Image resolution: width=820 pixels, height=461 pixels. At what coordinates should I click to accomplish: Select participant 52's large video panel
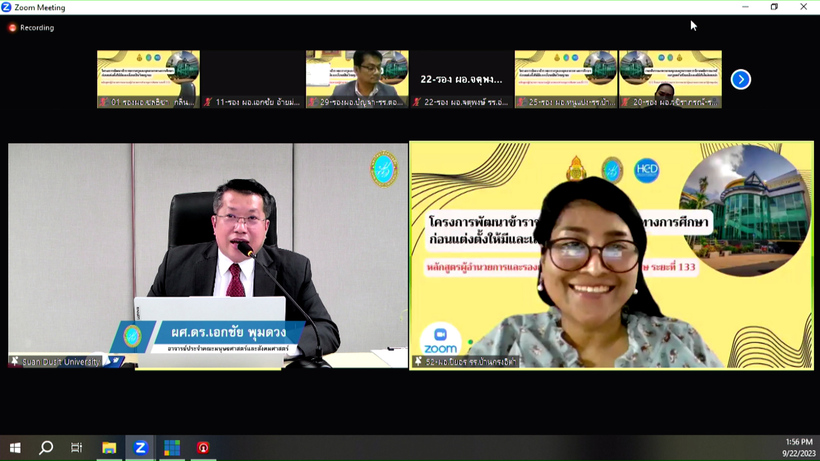611,255
